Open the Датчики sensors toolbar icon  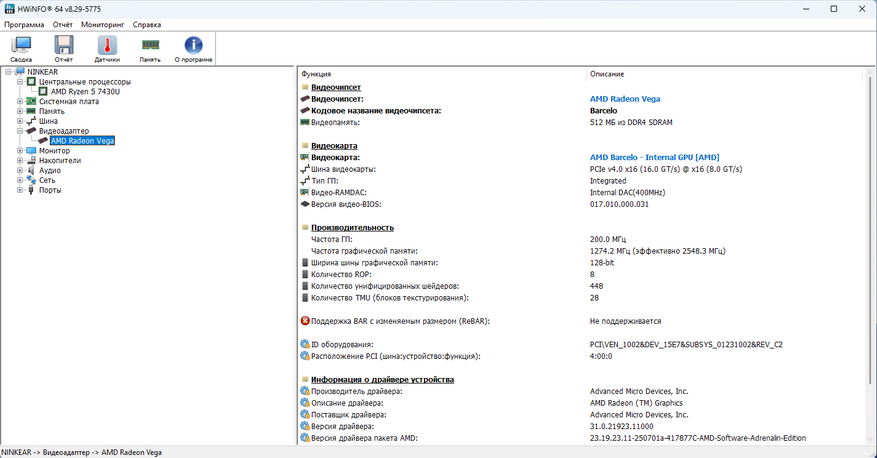pos(107,49)
